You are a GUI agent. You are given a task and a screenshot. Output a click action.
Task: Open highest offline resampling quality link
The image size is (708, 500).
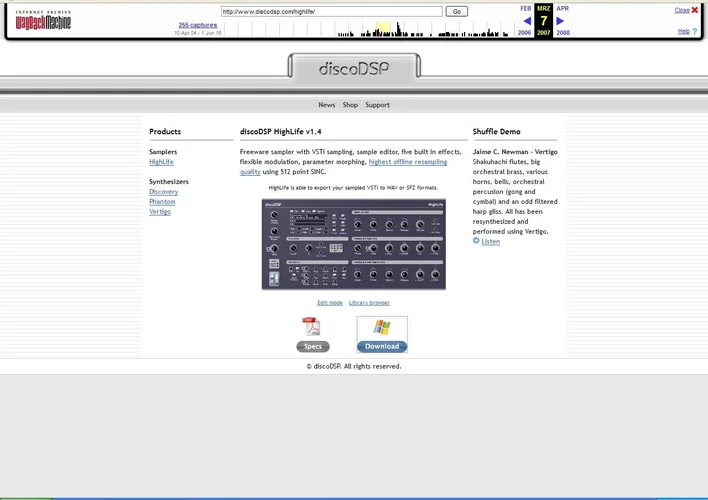408,162
